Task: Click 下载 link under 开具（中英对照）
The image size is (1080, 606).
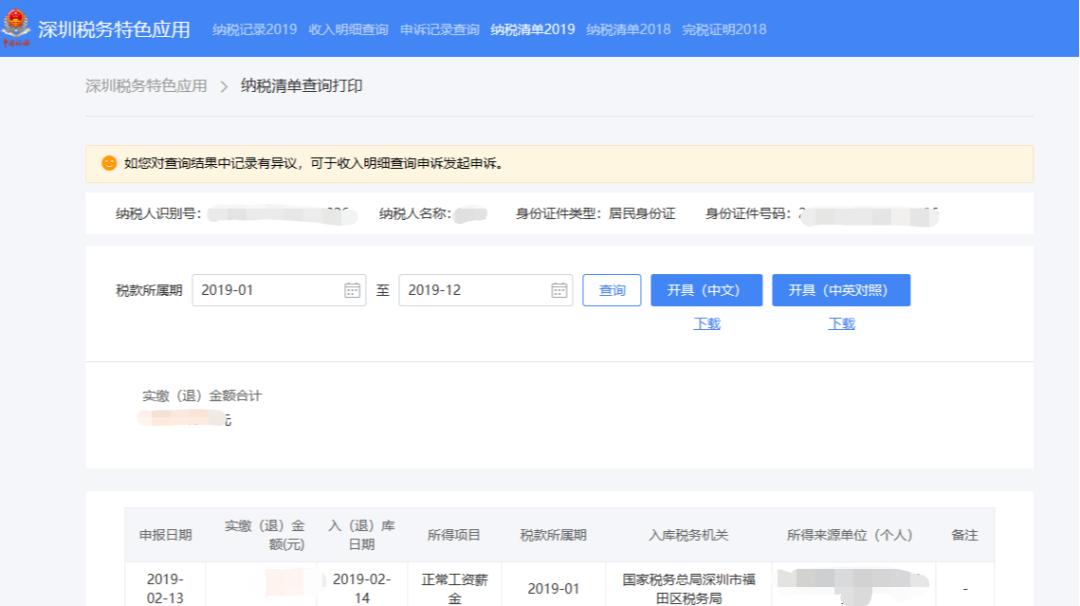Action: [841, 324]
